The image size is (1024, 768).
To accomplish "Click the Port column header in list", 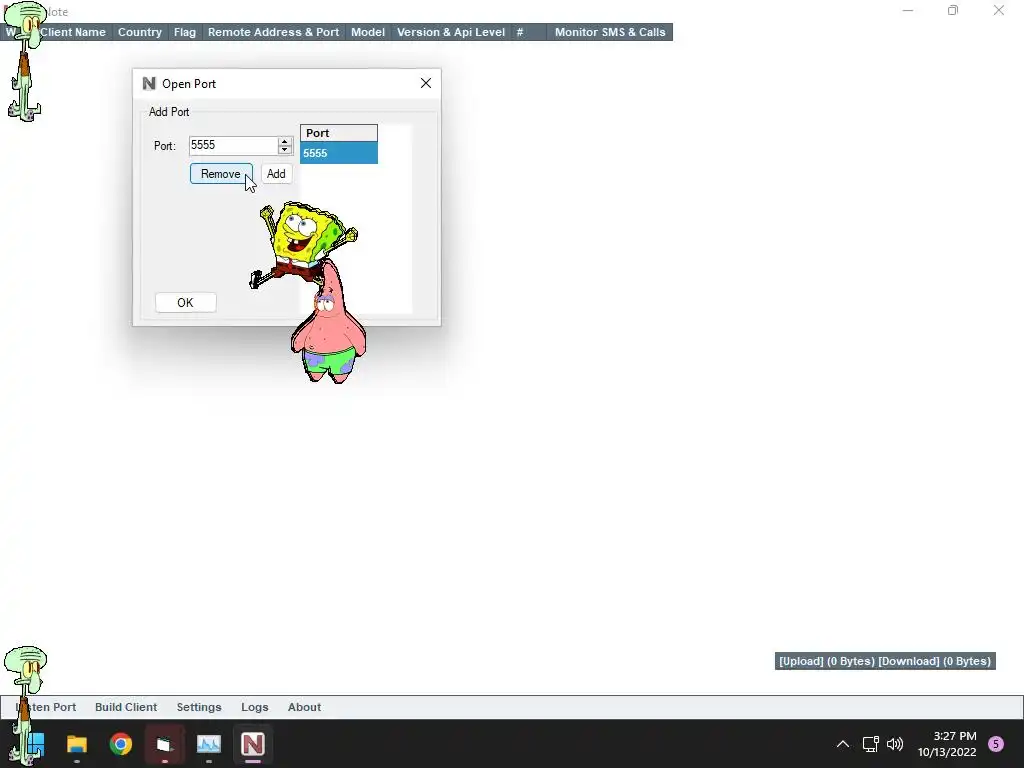I will click(339, 133).
